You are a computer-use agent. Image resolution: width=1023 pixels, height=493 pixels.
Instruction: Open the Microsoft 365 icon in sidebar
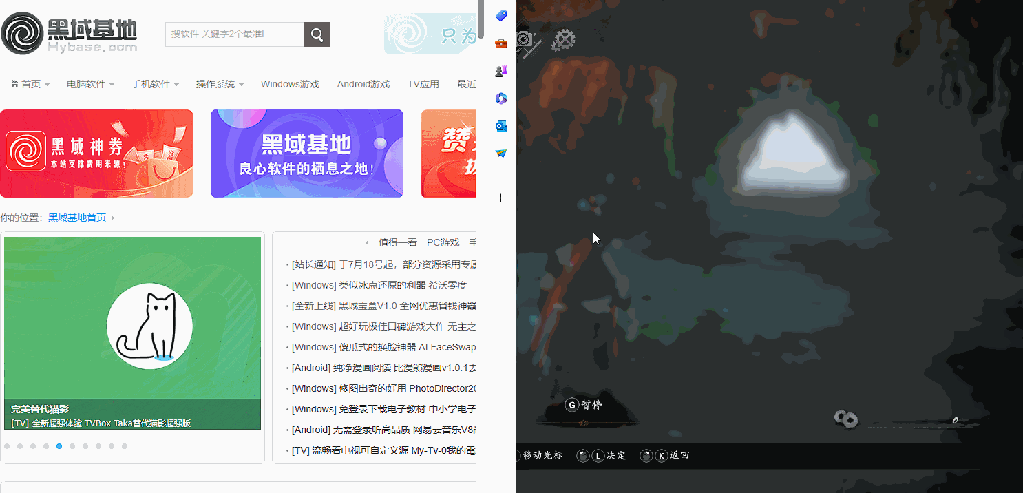(x=501, y=98)
